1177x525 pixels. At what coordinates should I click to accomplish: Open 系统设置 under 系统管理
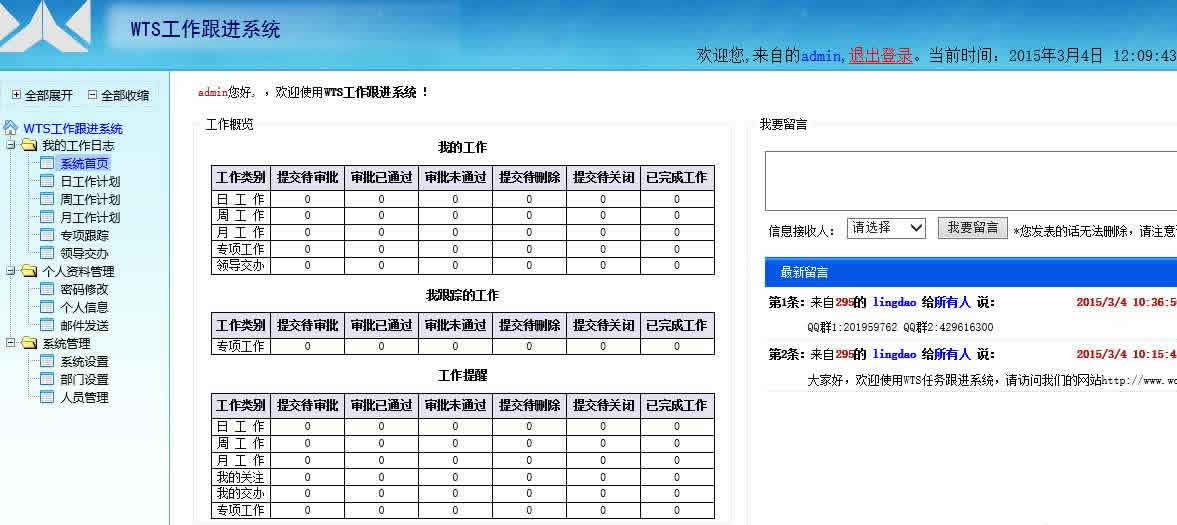(85, 361)
